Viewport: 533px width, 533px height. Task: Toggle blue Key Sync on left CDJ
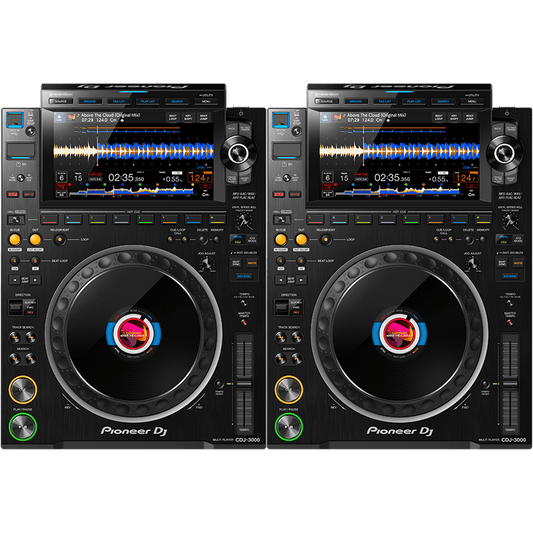[244, 276]
